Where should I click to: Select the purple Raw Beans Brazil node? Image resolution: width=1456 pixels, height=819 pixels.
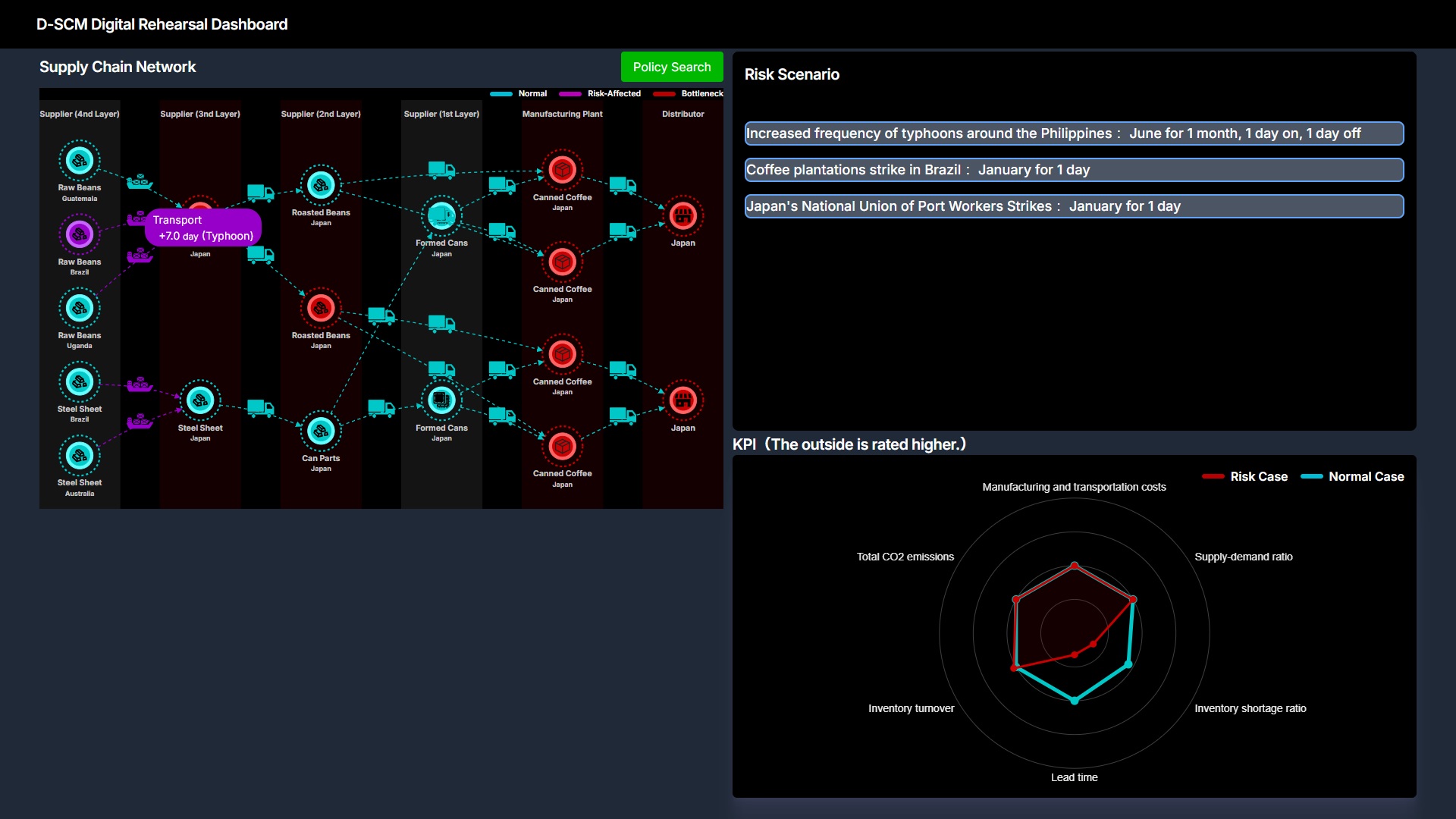click(80, 234)
